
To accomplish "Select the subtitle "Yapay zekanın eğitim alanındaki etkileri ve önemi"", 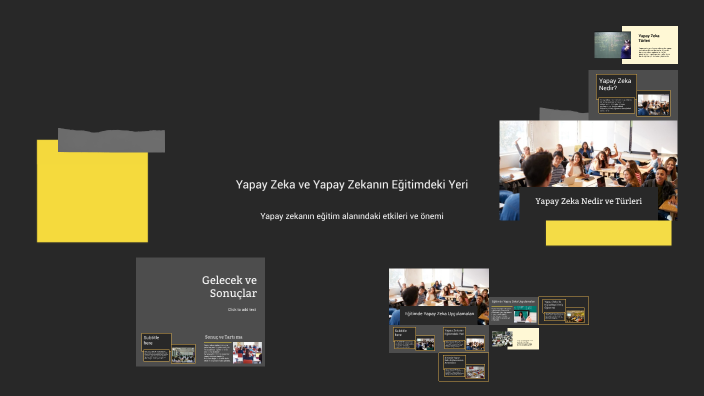I will coord(352,216).
